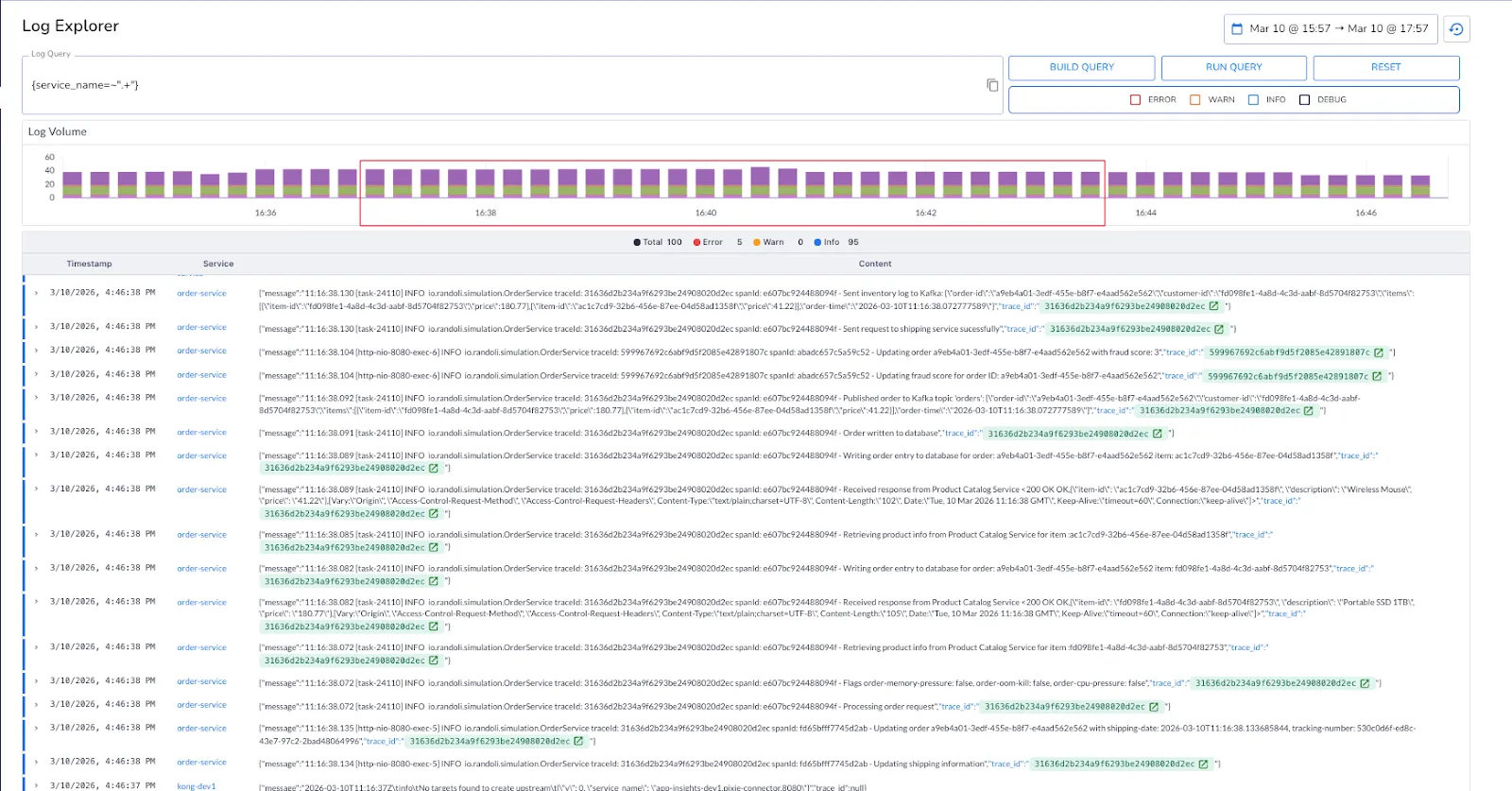Click the Service column header
Image resolution: width=1512 pixels, height=791 pixels.
(218, 264)
